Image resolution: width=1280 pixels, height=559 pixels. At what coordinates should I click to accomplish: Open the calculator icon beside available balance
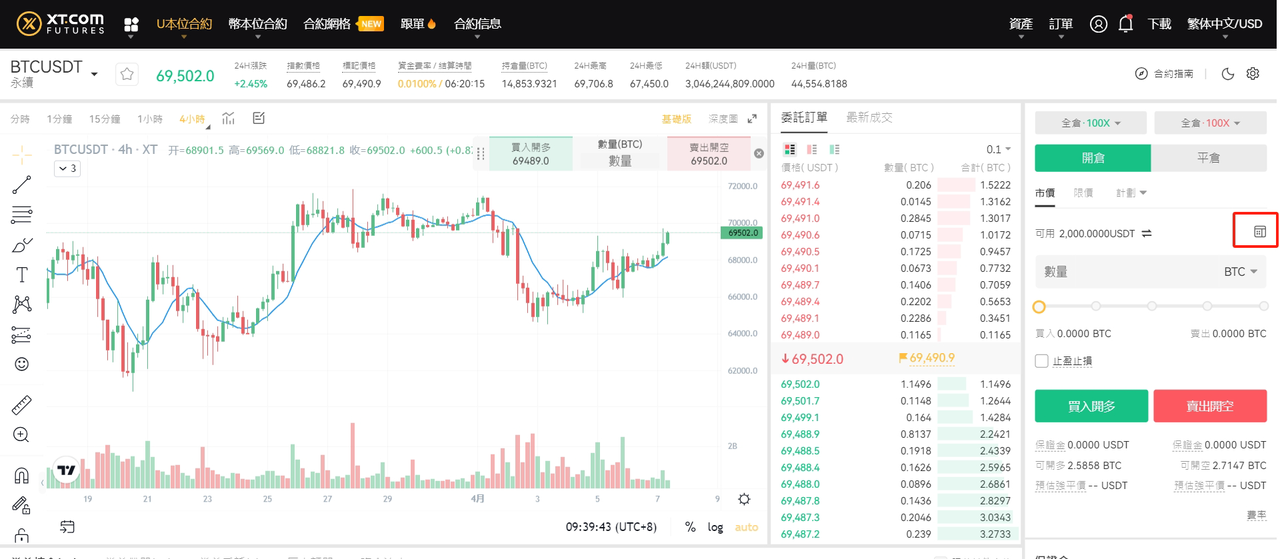point(1260,231)
